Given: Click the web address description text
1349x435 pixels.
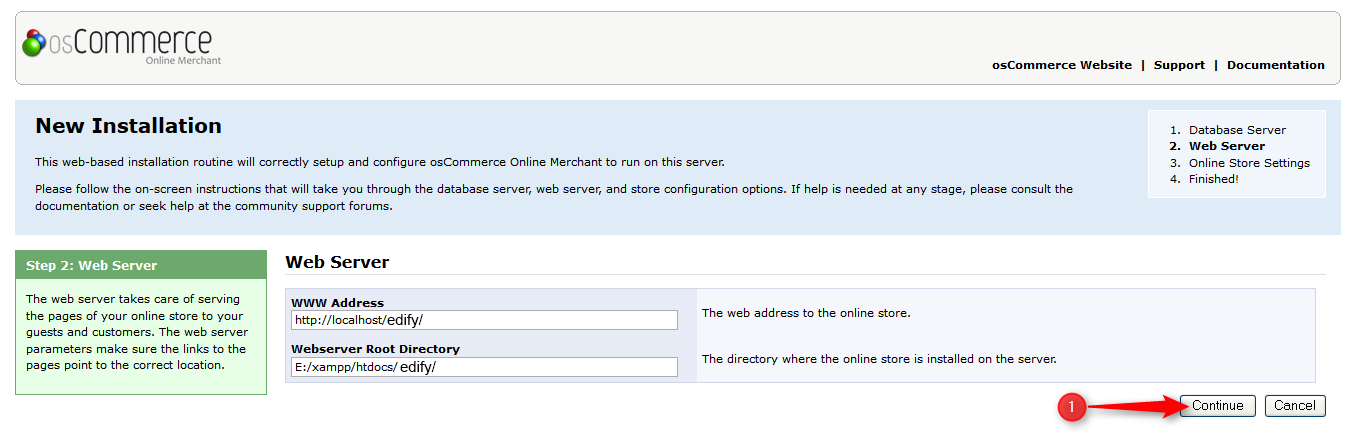Looking at the screenshot, I should (806, 313).
